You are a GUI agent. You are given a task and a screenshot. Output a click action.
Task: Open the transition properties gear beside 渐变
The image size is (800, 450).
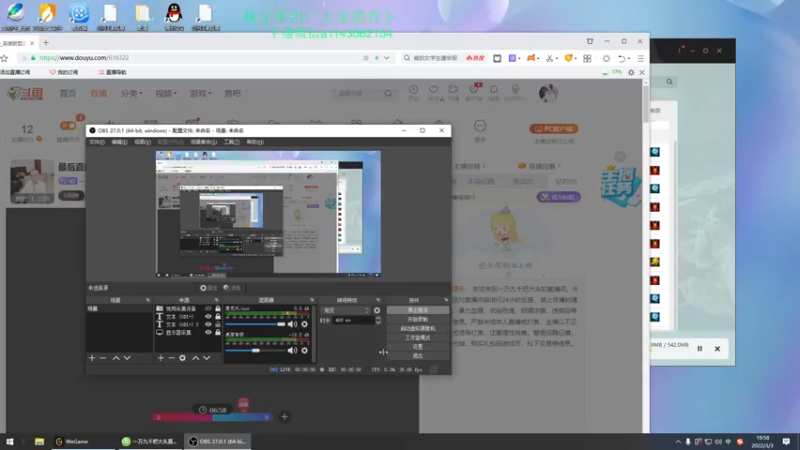tap(377, 310)
